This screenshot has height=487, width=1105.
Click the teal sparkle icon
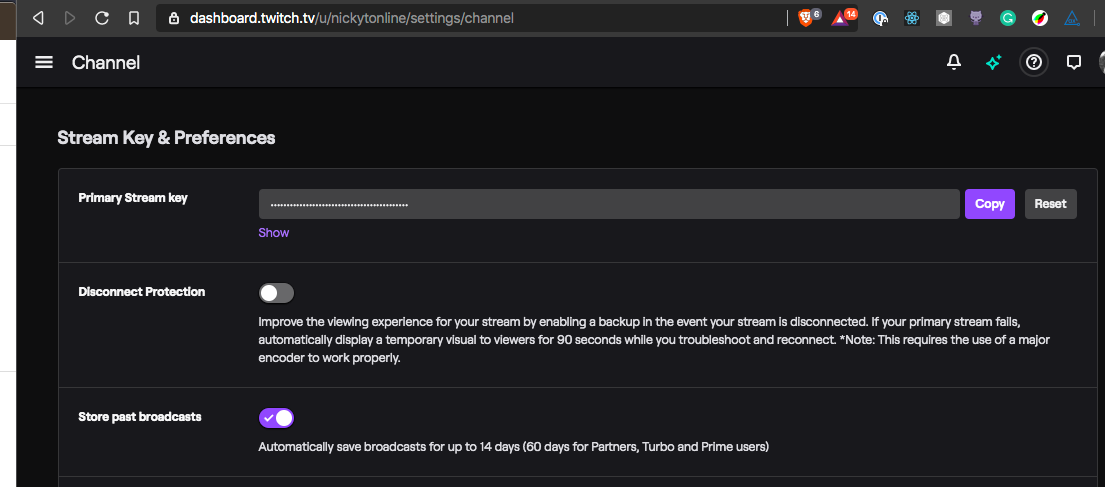pos(993,63)
